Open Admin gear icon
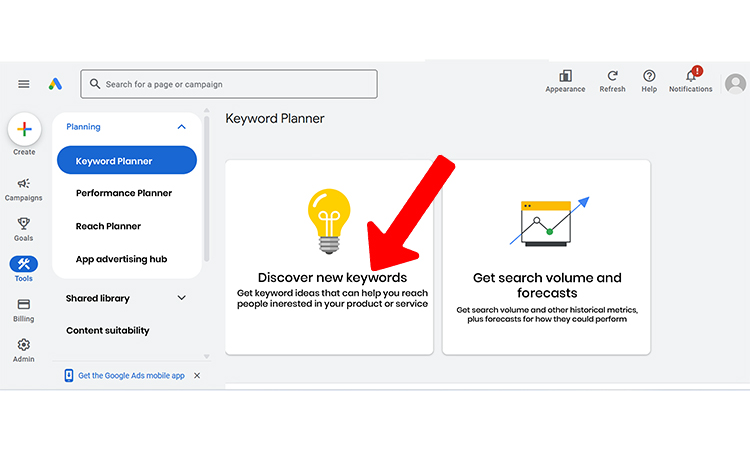The width and height of the screenshot is (750, 450). pyautogui.click(x=23, y=345)
